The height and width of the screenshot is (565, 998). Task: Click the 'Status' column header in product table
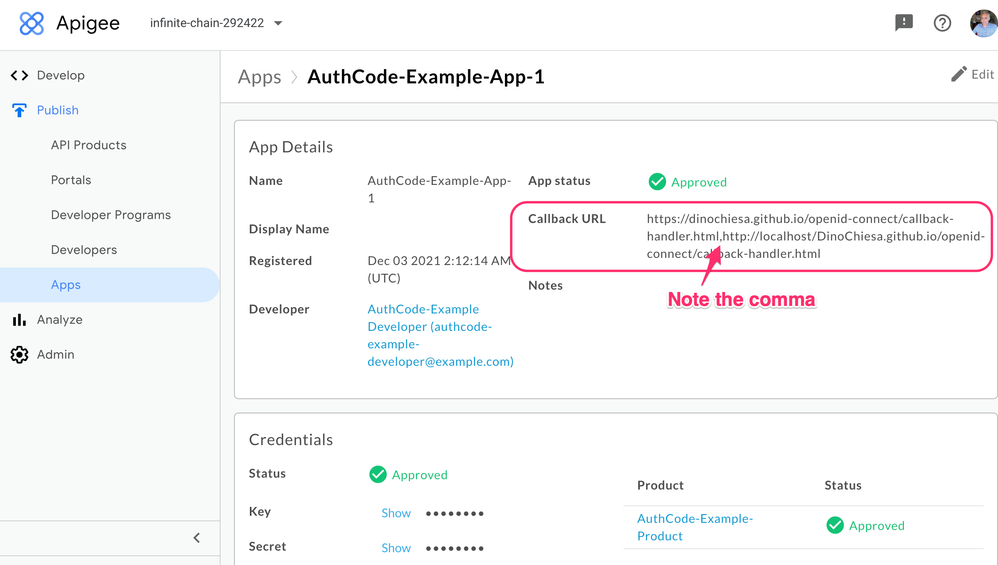tap(843, 485)
